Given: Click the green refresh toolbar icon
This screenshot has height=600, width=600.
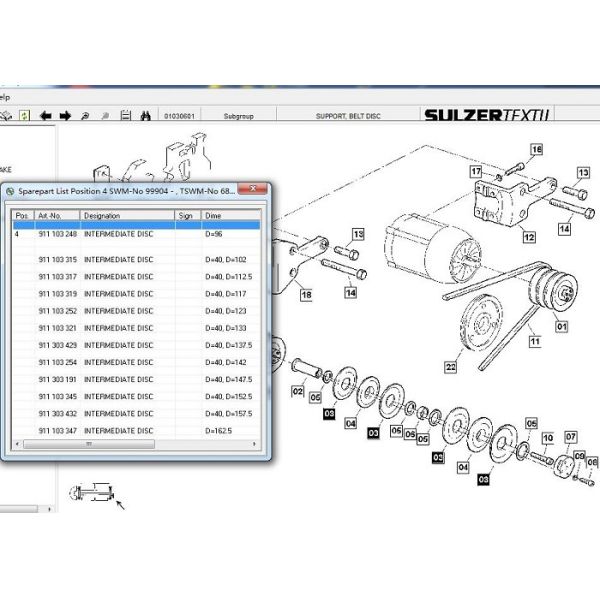Looking at the screenshot, I should (25, 116).
